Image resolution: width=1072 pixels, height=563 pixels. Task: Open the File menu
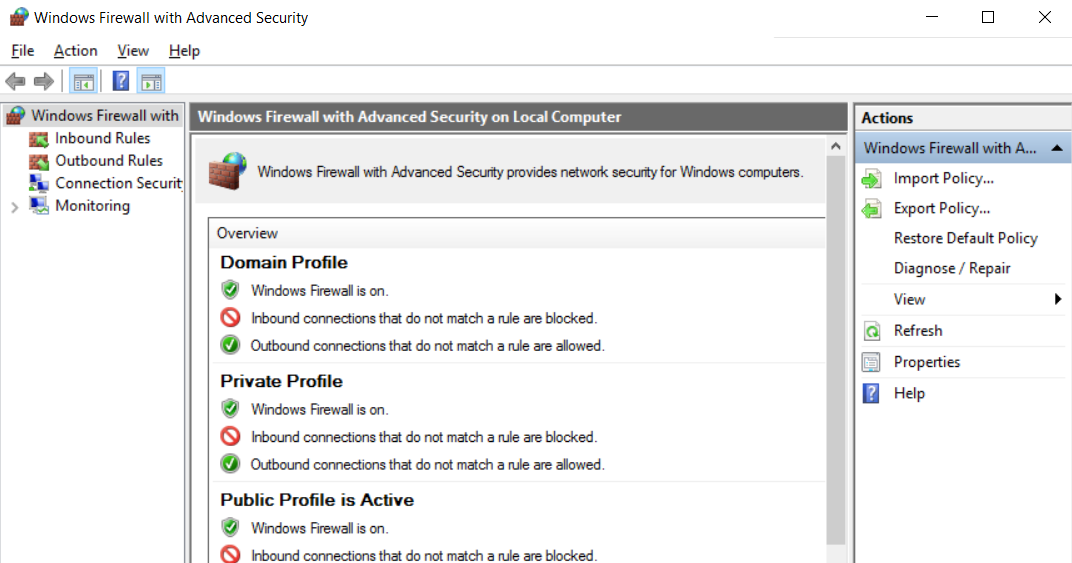23,51
